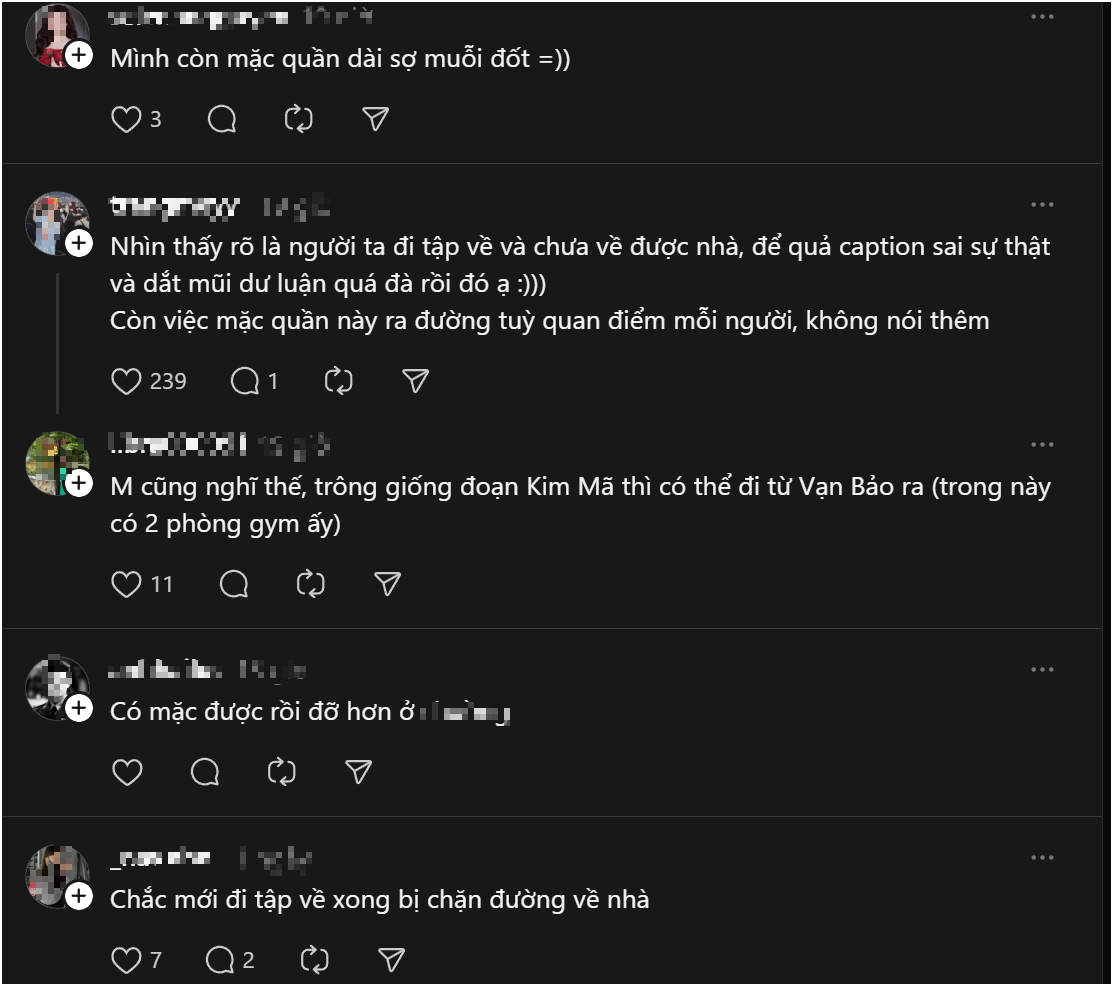Open more options for the 'Nhìn thấy rõ' comment

point(1042,205)
